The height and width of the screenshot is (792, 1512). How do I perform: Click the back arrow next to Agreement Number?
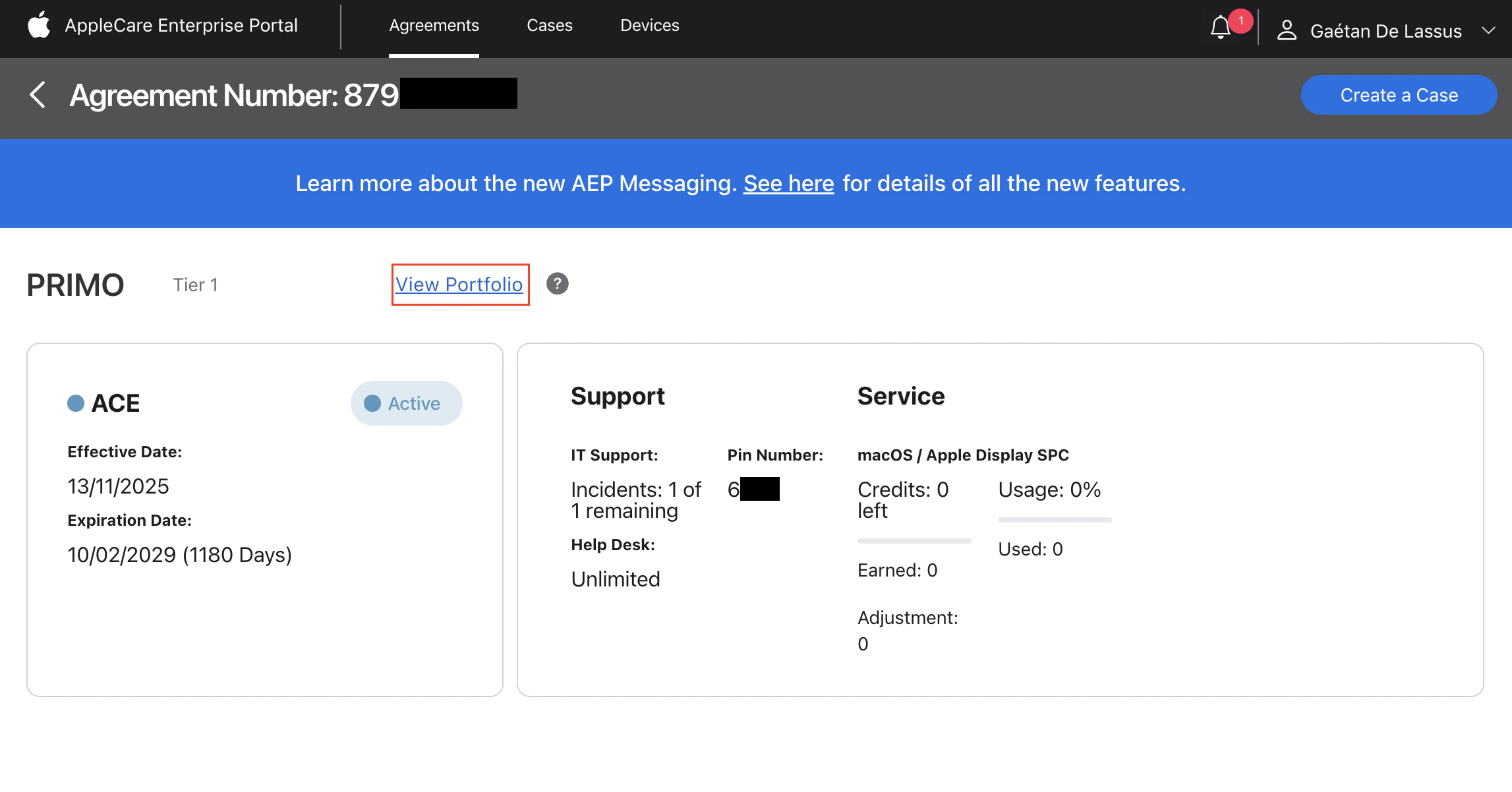(x=38, y=95)
